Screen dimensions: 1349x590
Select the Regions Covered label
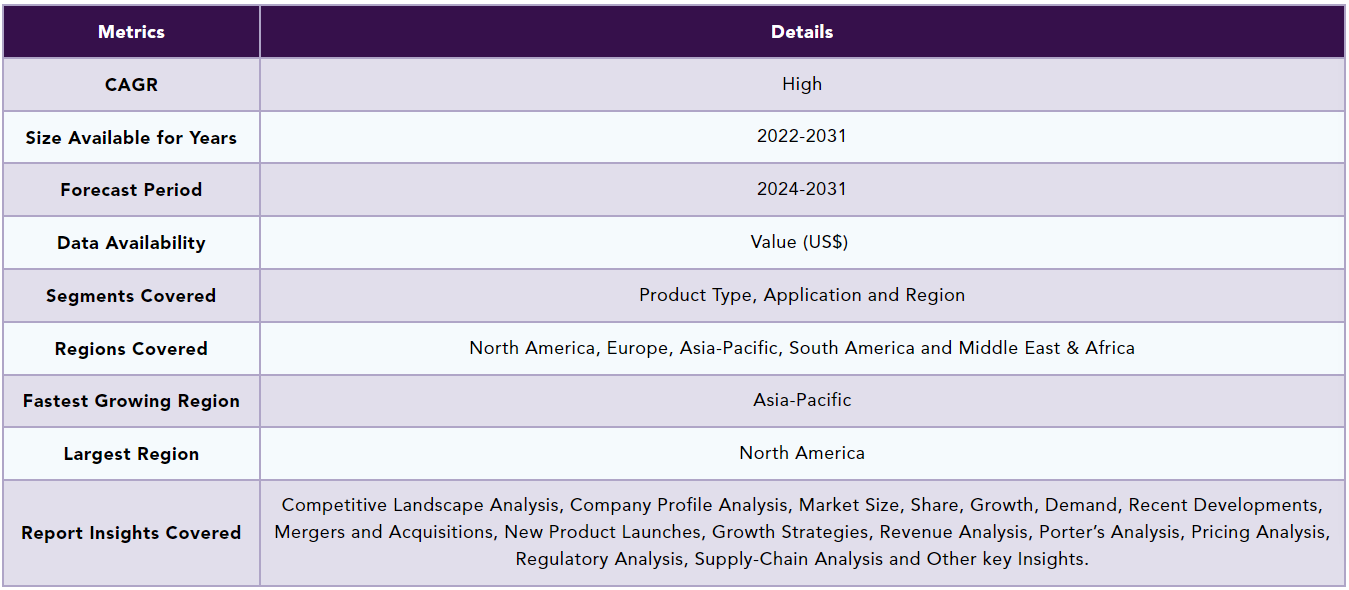click(131, 349)
